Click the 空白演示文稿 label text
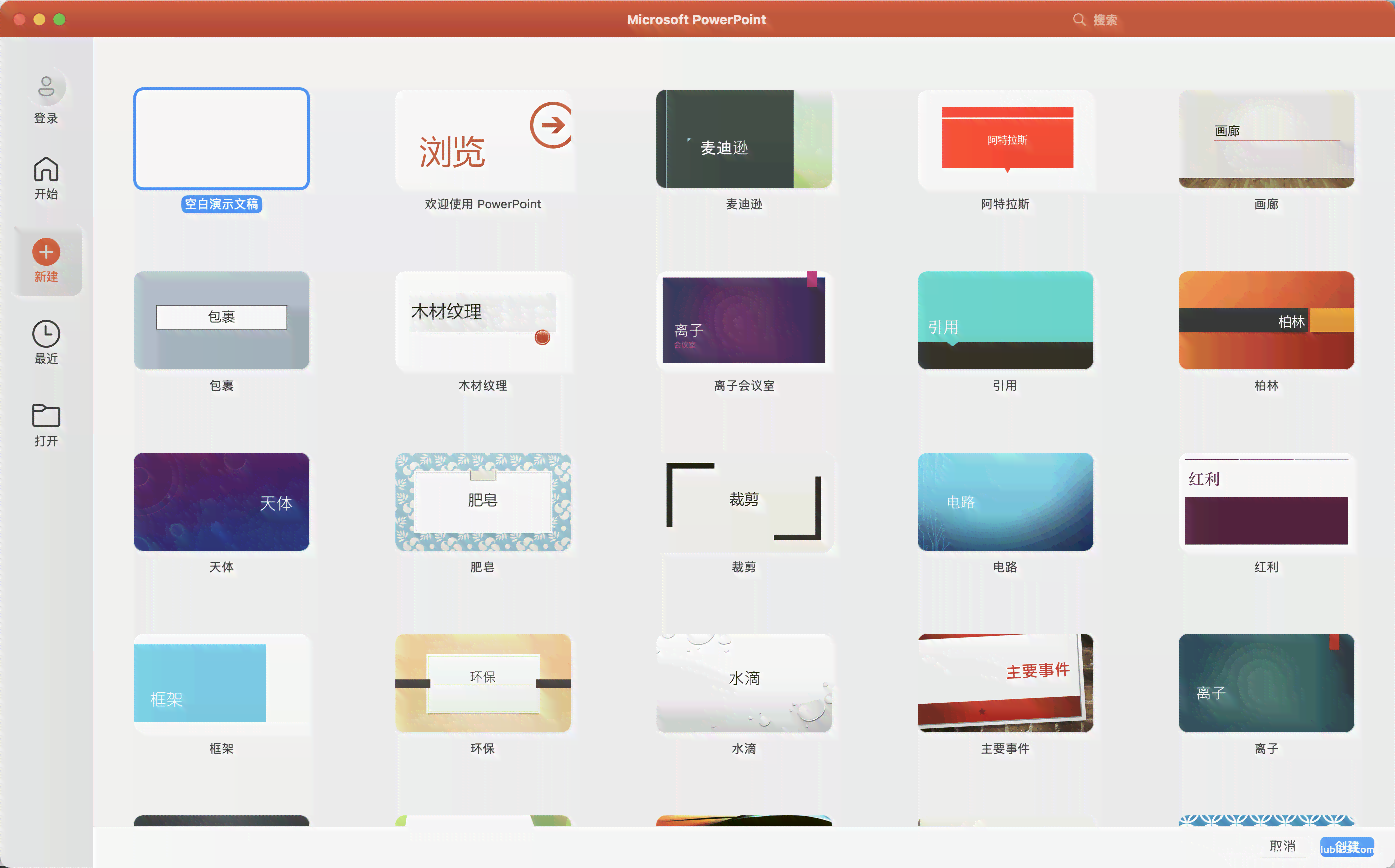Screen dimensions: 1395x868 coord(222,204)
